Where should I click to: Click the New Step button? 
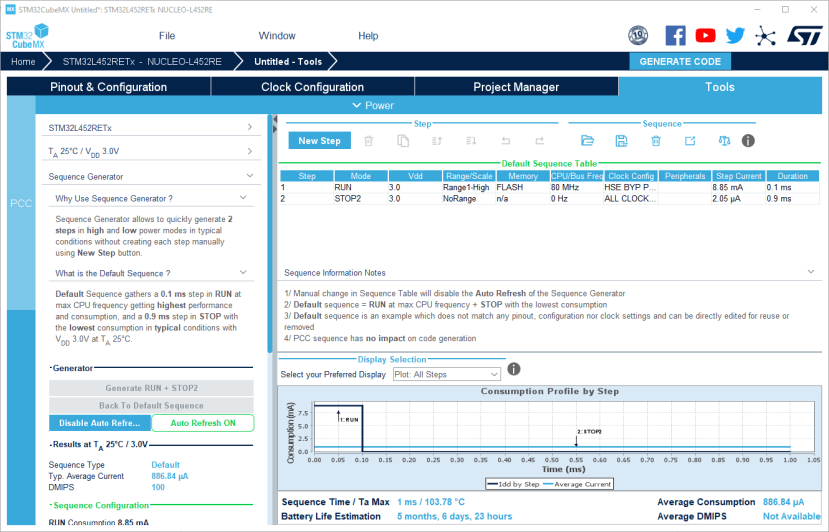tap(319, 141)
